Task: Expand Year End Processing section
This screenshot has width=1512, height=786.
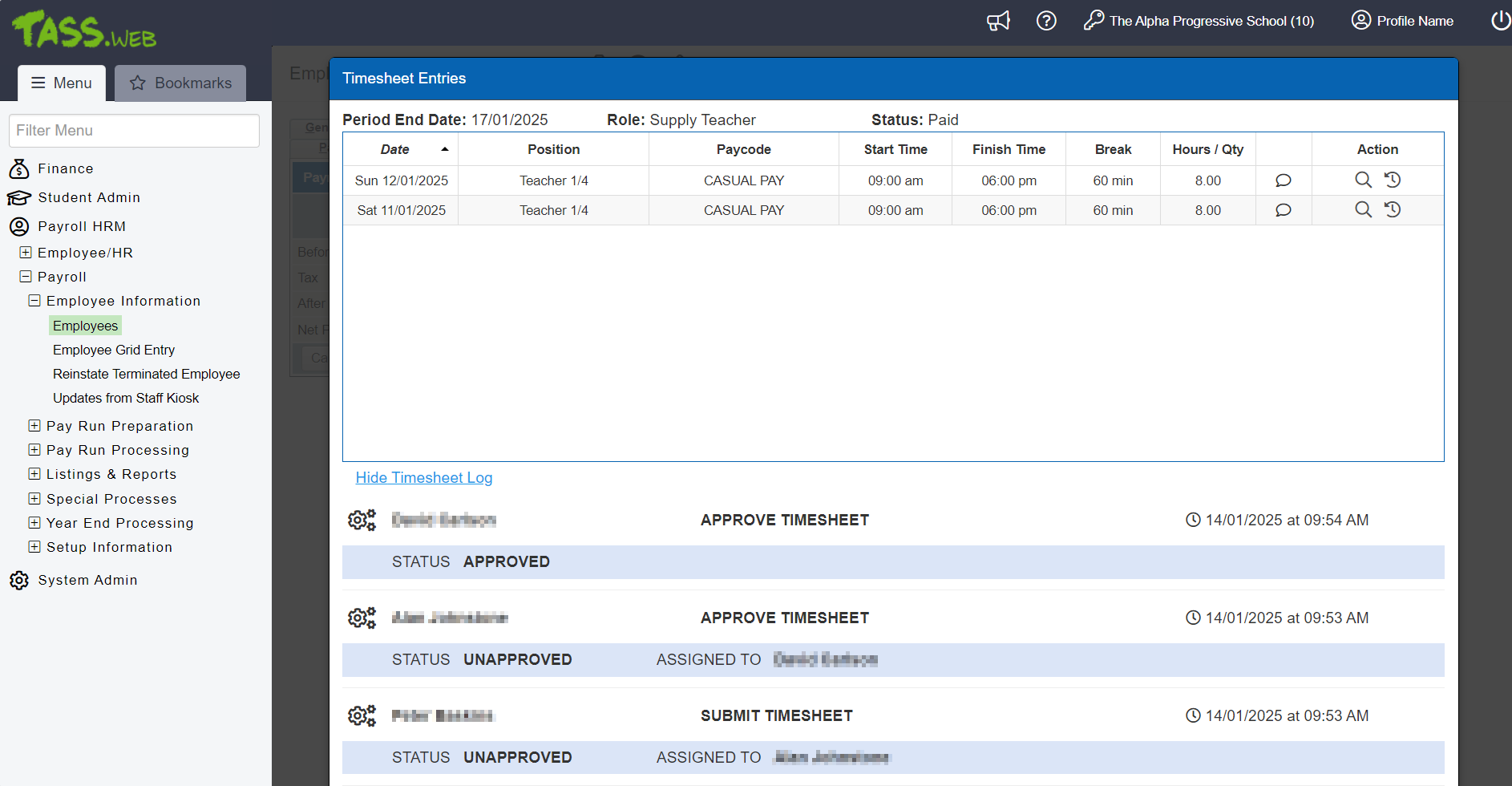Action: click(34, 523)
